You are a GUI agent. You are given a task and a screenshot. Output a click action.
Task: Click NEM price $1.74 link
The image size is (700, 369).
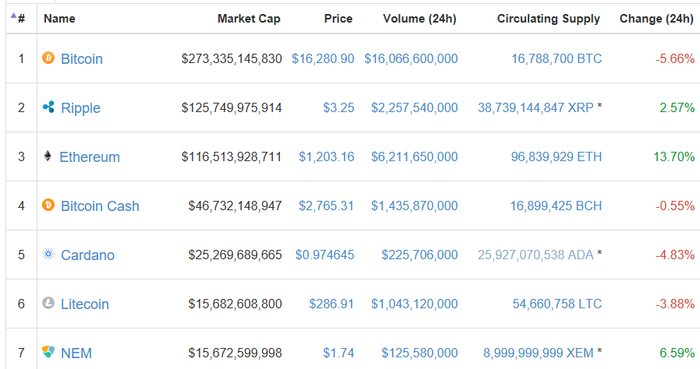coord(338,353)
